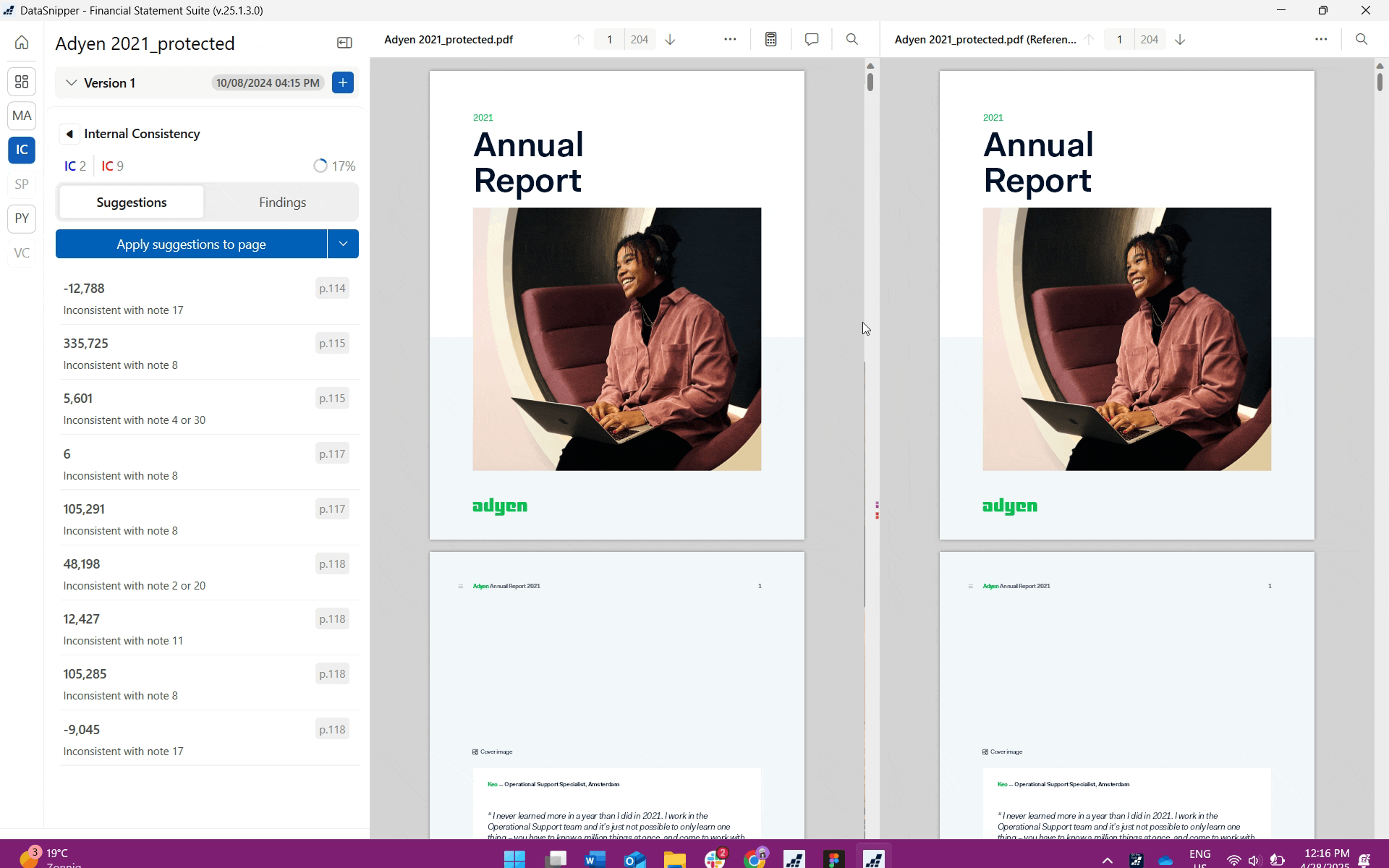Select suggestion 105,291 on page 117

coord(207,519)
